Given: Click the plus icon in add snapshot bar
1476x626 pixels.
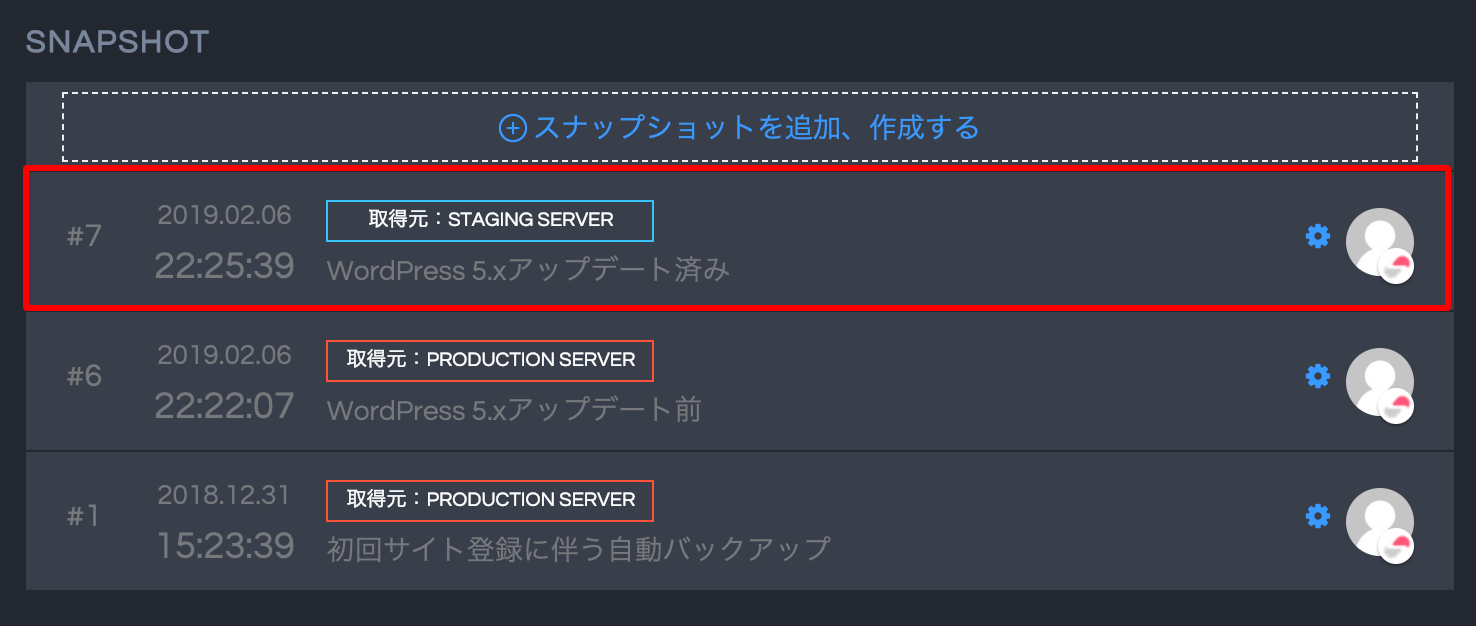Looking at the screenshot, I should click(x=512, y=128).
